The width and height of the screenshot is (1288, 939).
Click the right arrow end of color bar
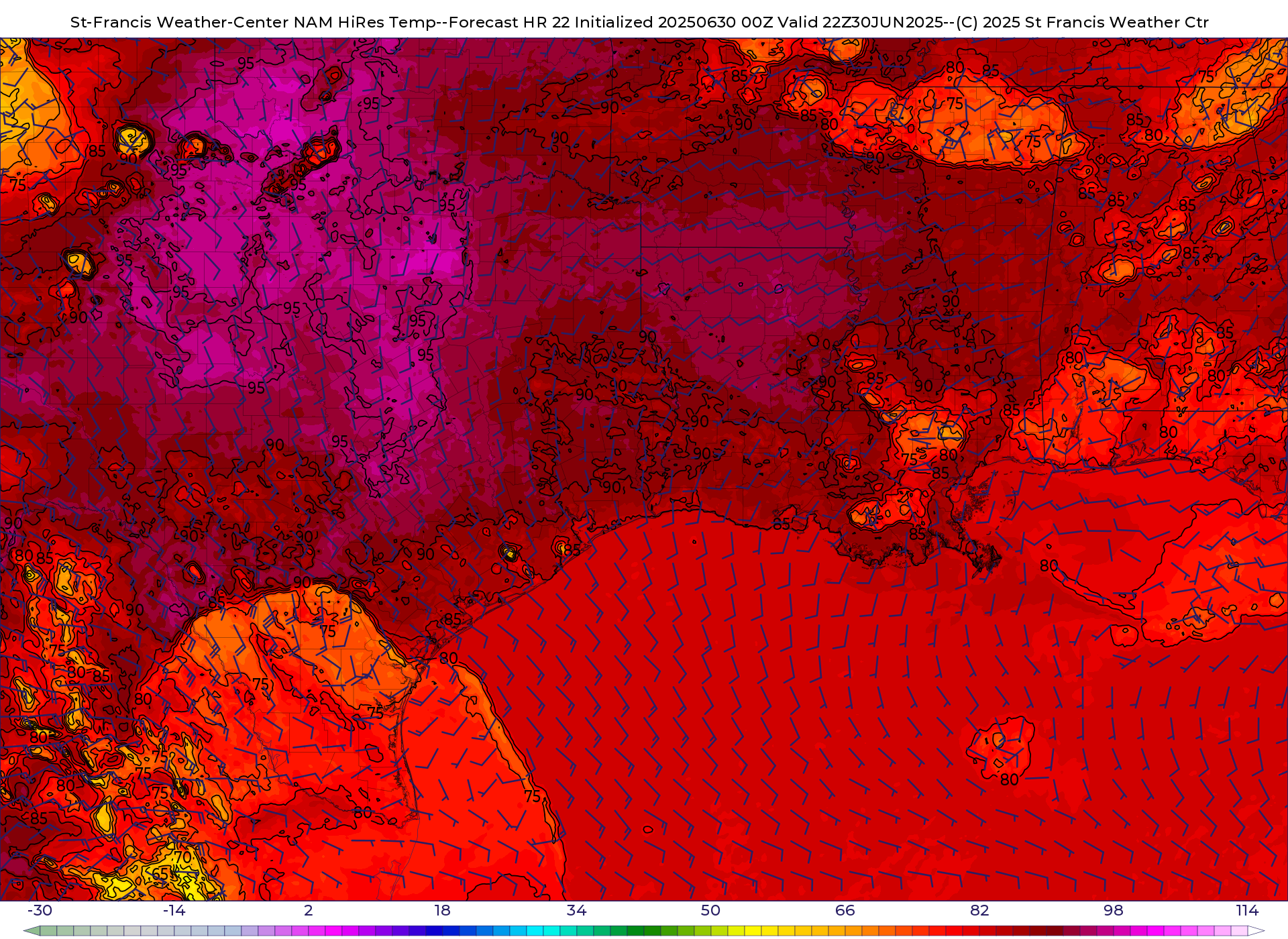coord(1256,931)
